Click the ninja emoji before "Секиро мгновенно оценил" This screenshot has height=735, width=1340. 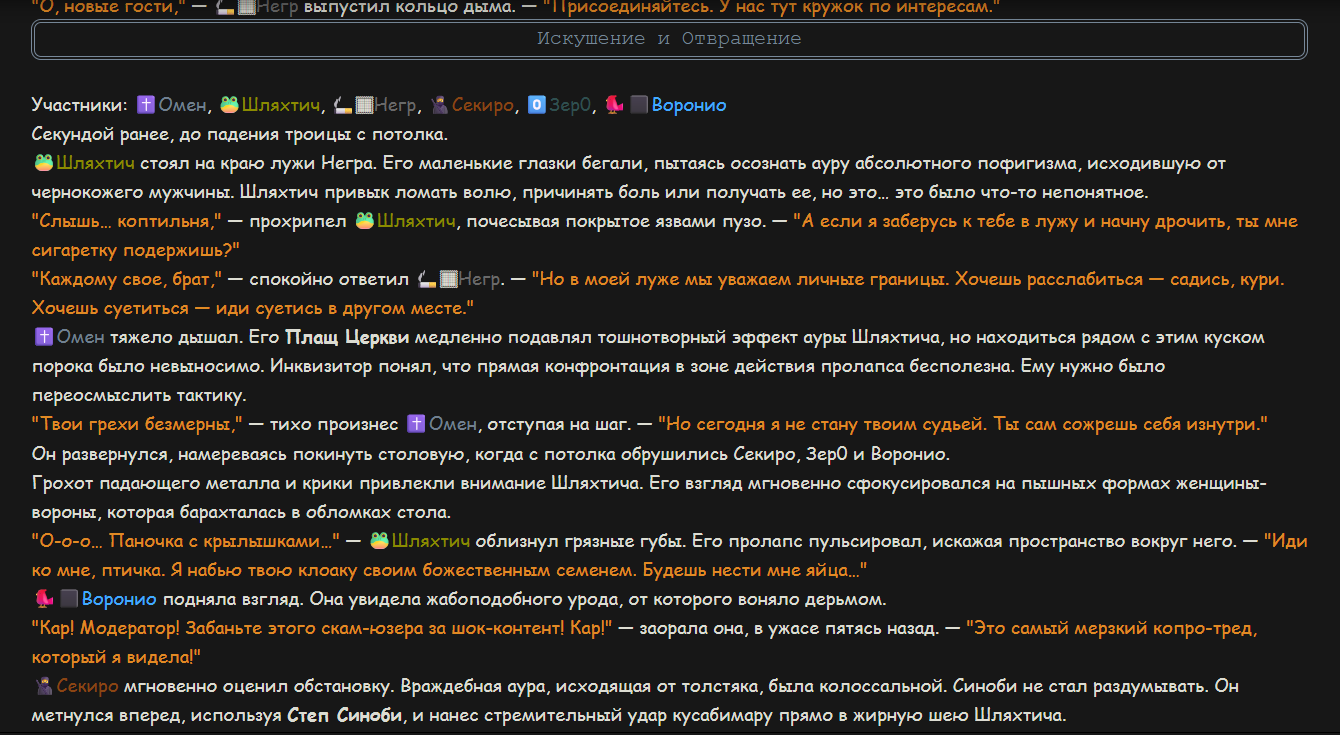point(43,686)
